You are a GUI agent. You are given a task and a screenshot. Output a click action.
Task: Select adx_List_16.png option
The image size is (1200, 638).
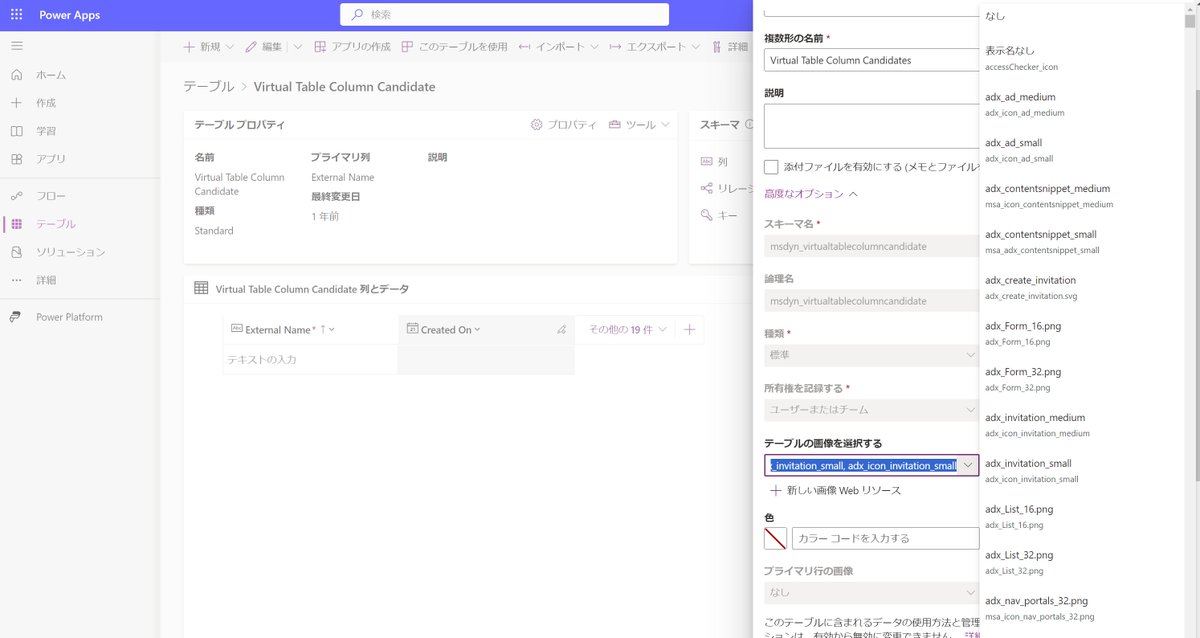[1083, 516]
